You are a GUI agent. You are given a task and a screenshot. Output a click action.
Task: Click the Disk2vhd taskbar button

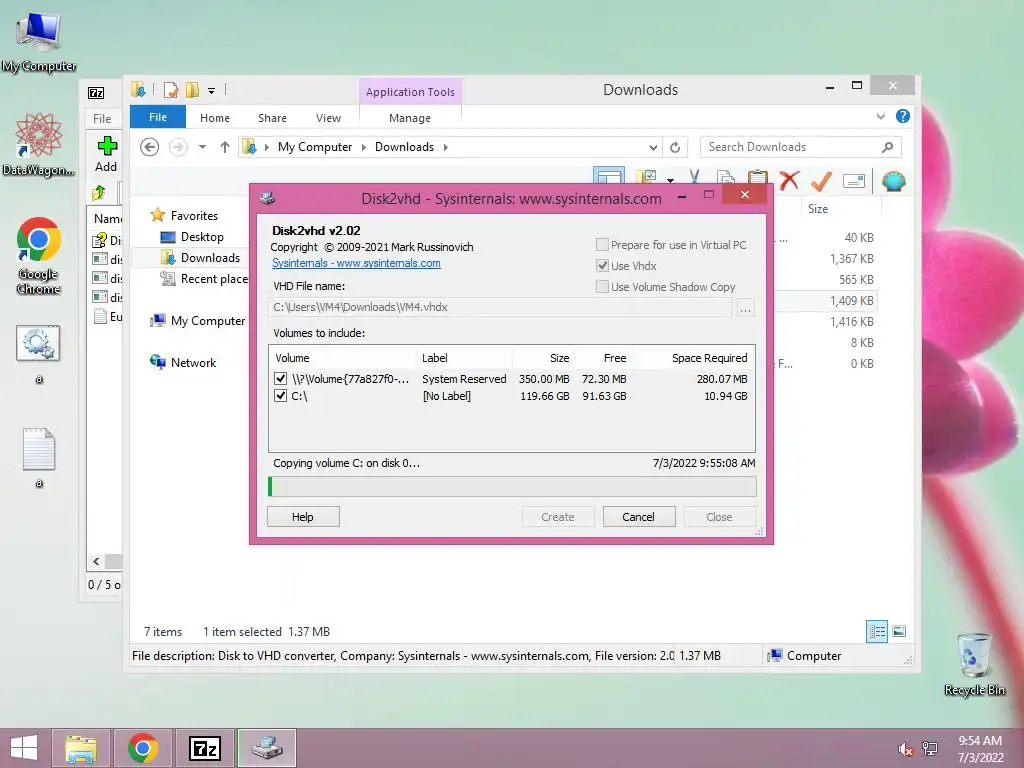(x=266, y=748)
